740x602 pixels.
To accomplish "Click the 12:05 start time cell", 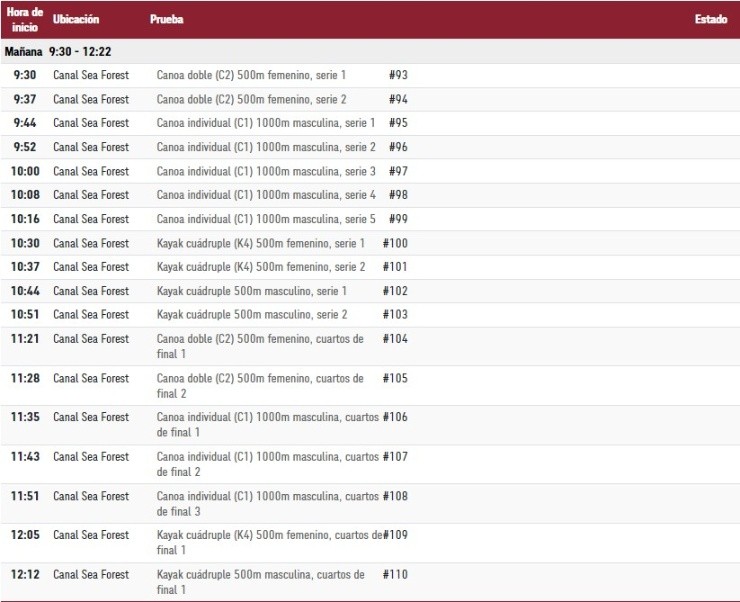I will (x=25, y=535).
